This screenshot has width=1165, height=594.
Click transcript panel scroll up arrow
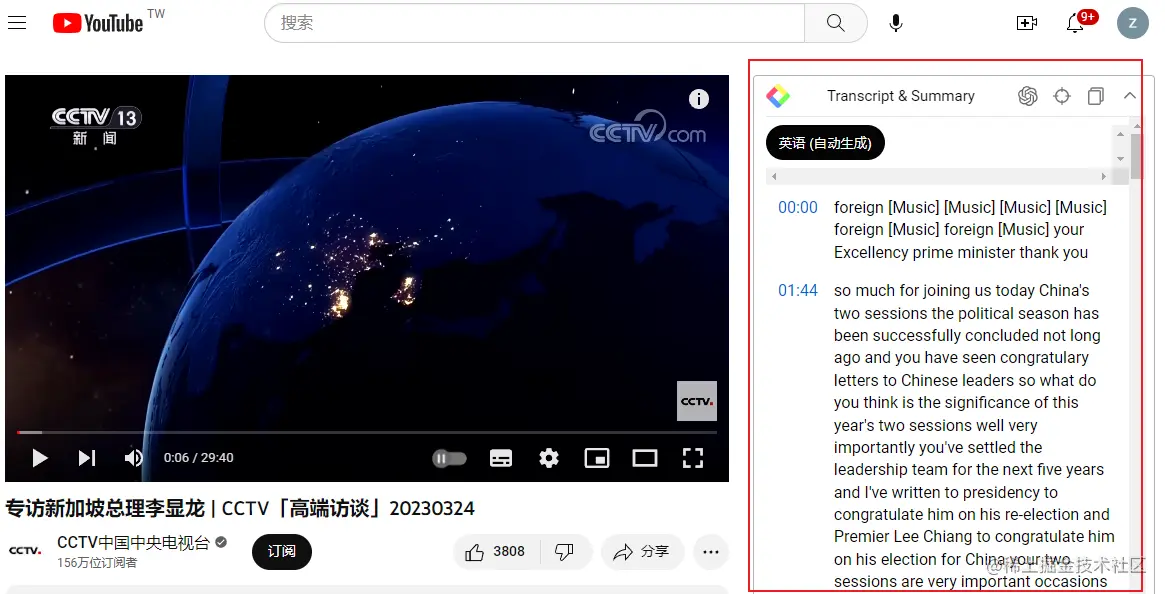click(1120, 134)
